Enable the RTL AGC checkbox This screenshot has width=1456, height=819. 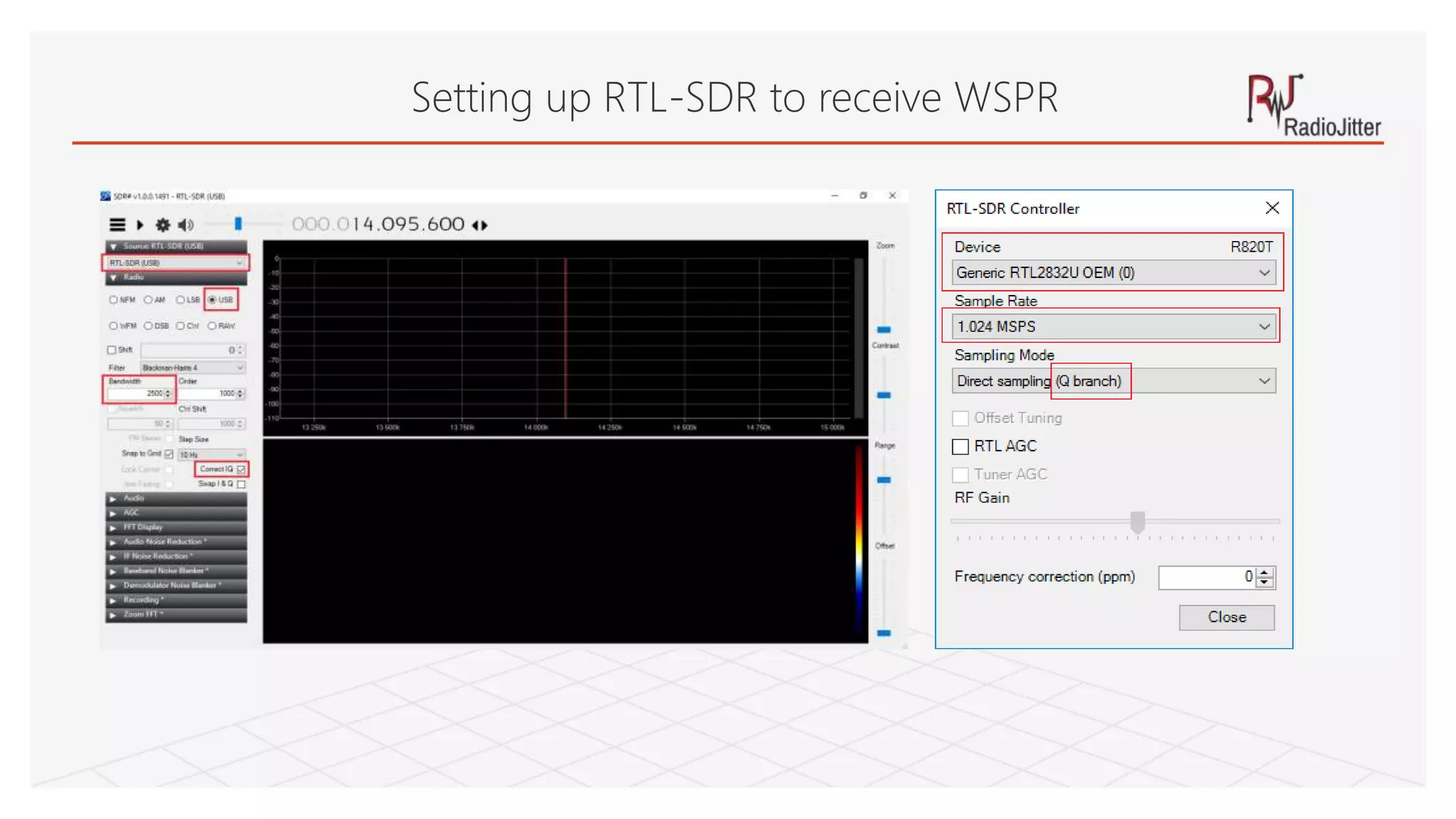click(x=960, y=446)
